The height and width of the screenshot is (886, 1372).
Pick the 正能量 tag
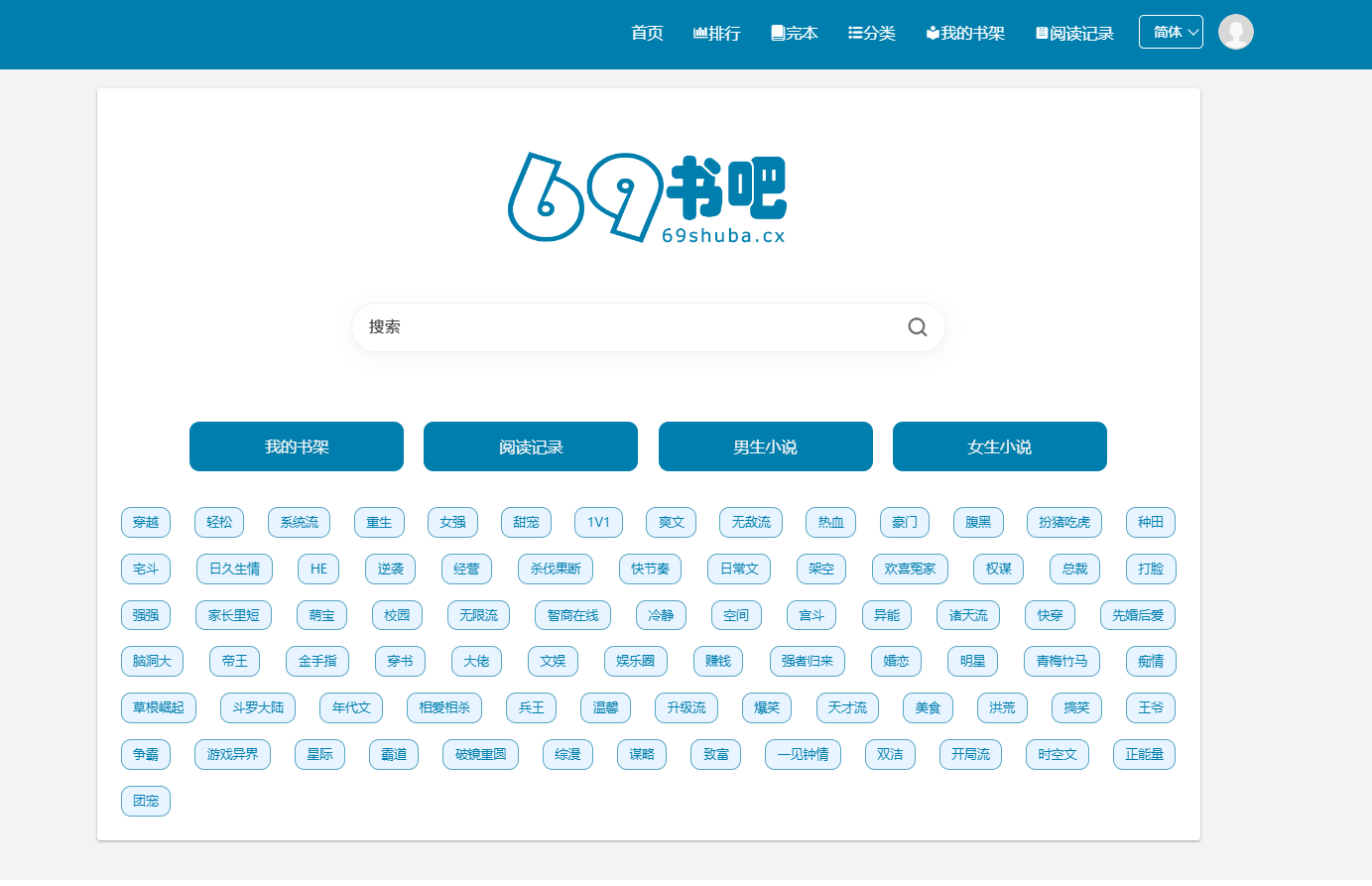[1144, 754]
